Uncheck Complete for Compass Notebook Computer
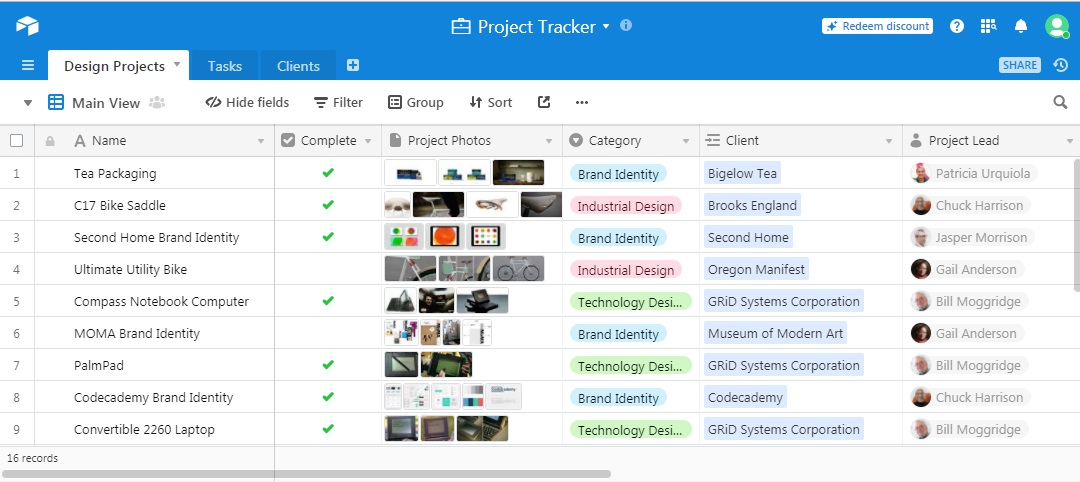Screen dimensions: 1080x482 (328, 300)
